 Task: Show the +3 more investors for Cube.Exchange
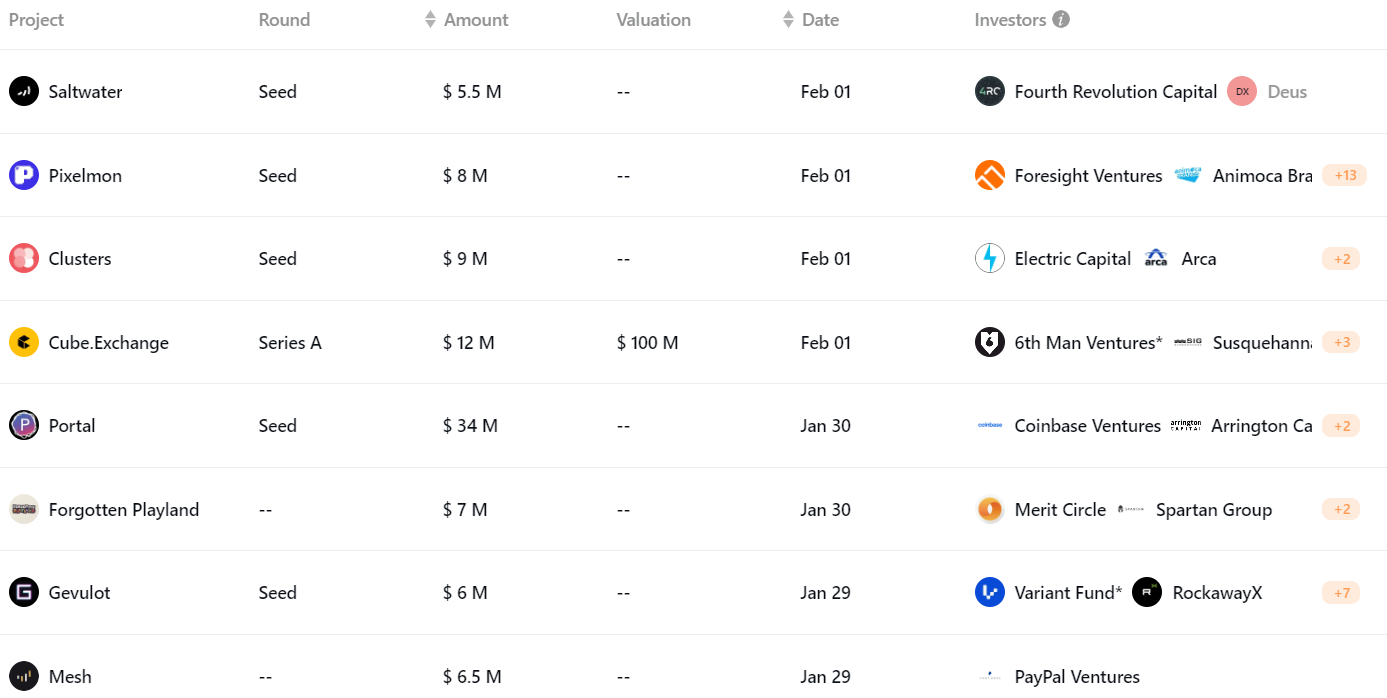point(1341,342)
